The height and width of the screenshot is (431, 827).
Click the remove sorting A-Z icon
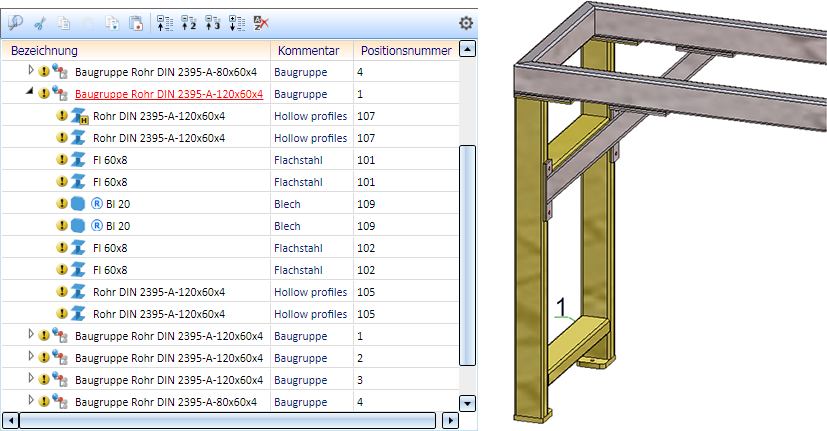click(261, 22)
